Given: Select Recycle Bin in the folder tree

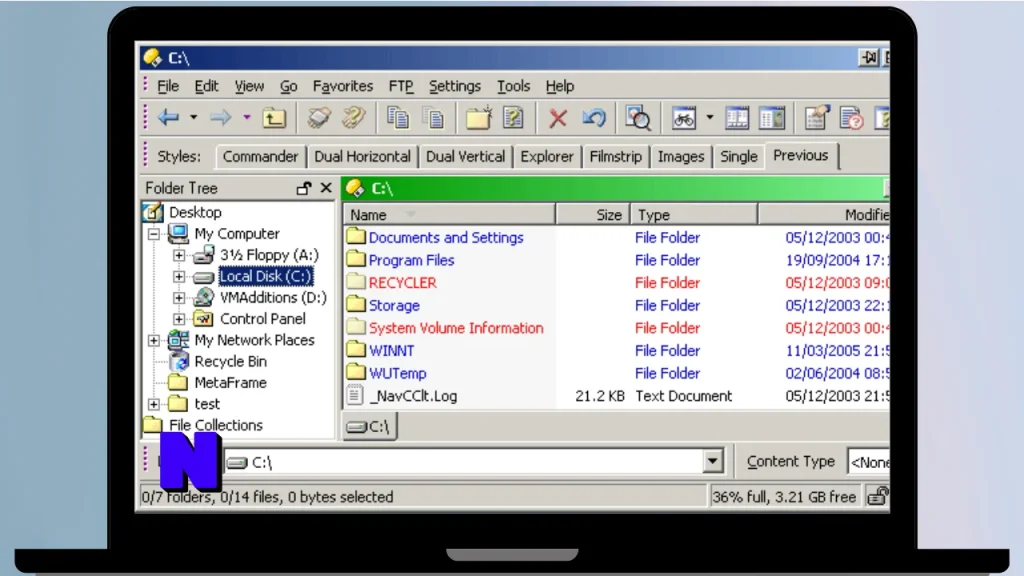Looking at the screenshot, I should [x=230, y=361].
